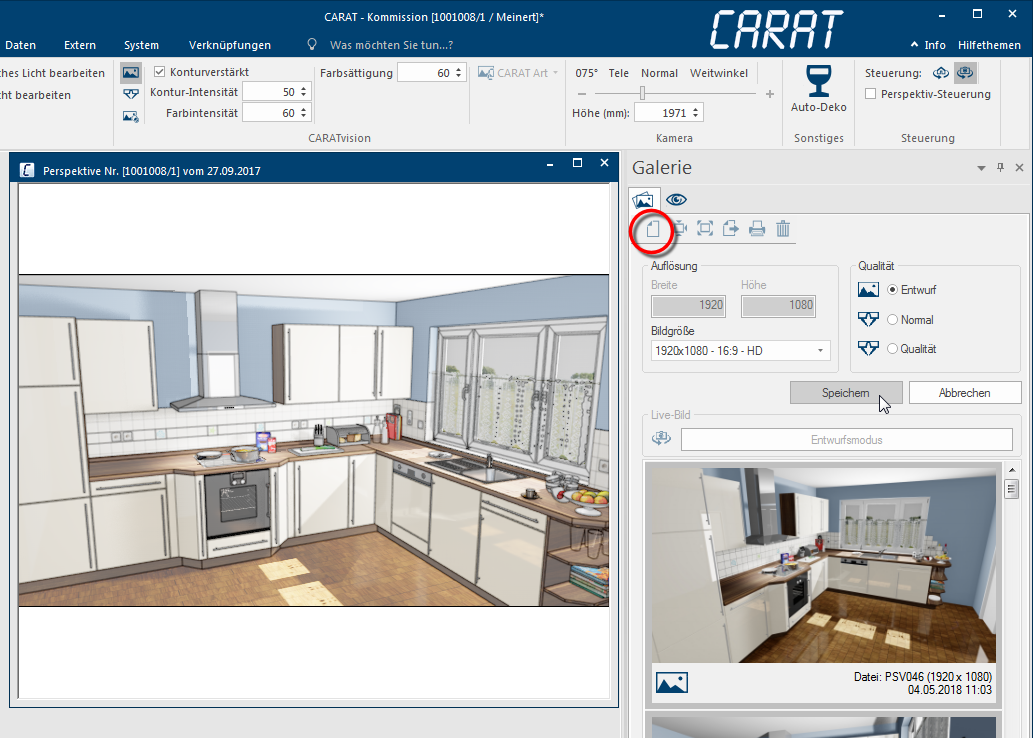
Task: Click the new image icon in Galerie toolbar
Action: [653, 229]
